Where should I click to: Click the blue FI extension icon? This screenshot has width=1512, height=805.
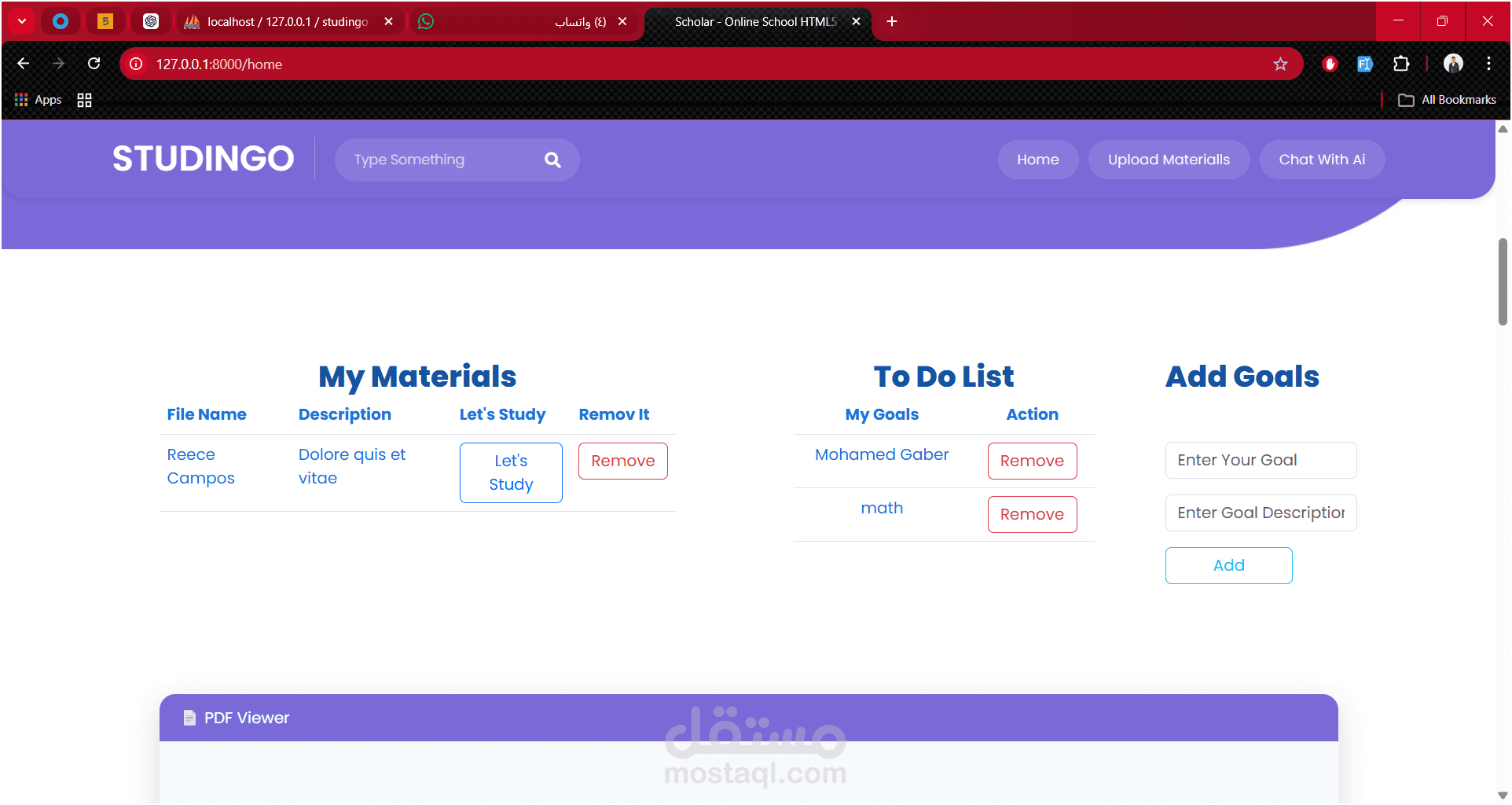[1365, 64]
